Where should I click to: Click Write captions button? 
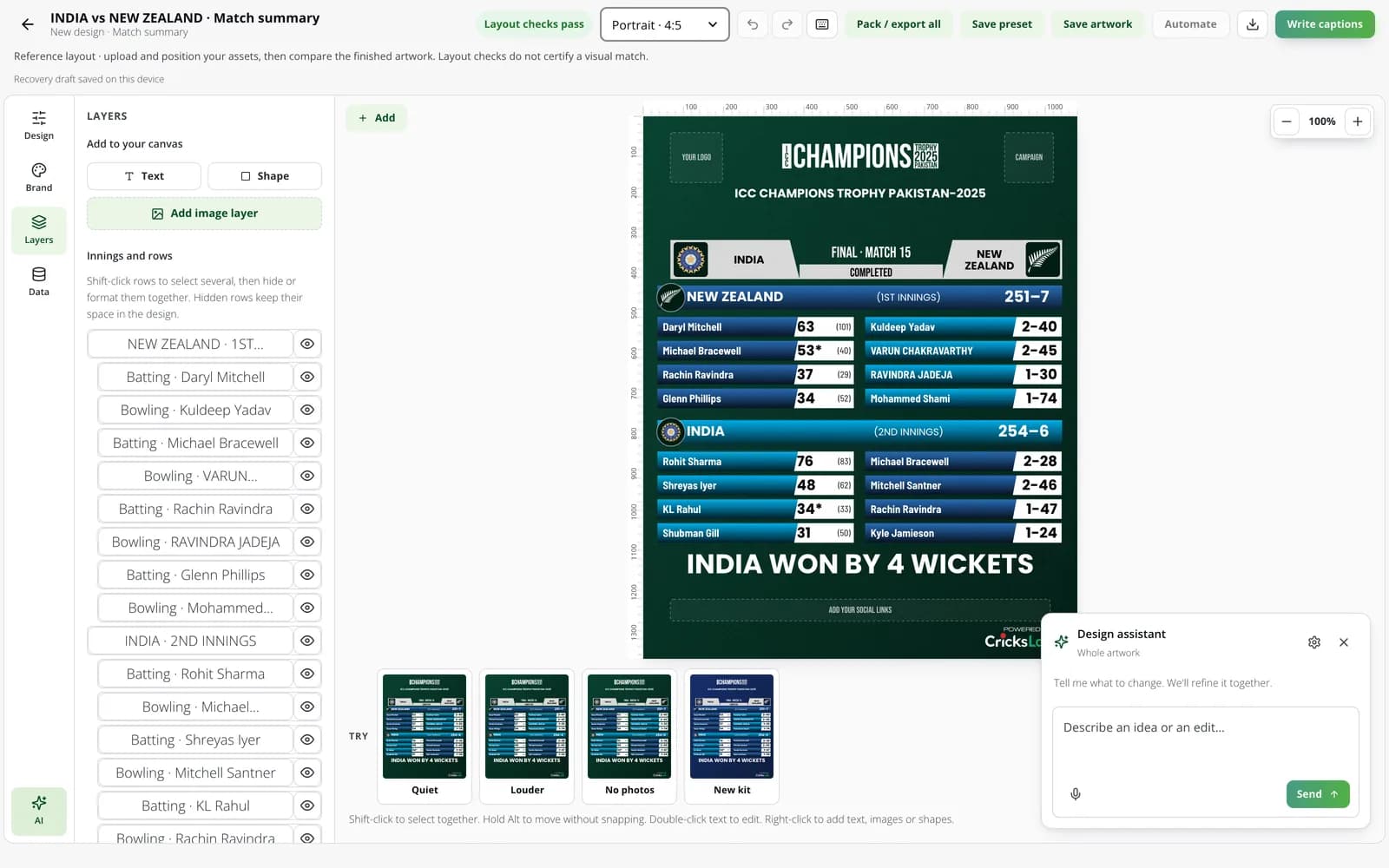[x=1325, y=24]
